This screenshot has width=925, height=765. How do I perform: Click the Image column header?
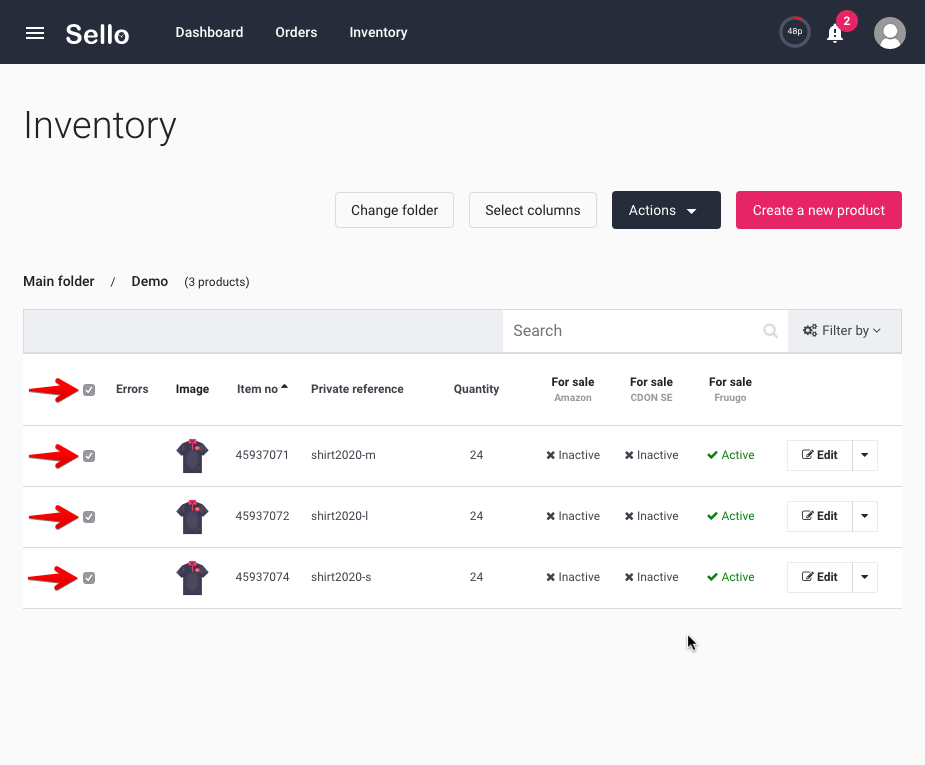192,389
